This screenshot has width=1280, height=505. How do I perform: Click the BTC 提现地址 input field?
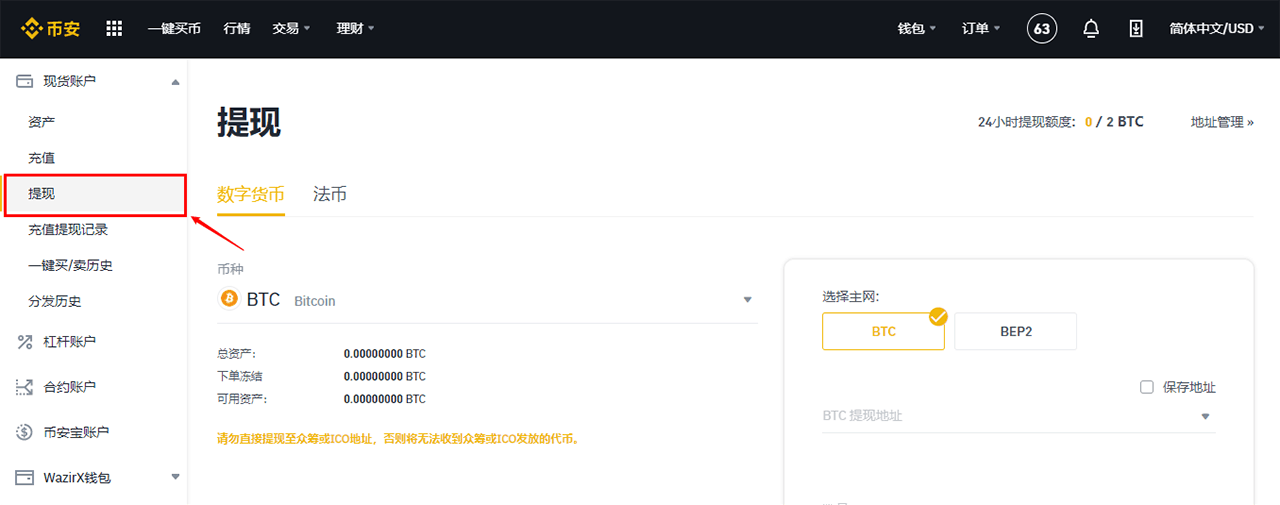pos(1019,416)
